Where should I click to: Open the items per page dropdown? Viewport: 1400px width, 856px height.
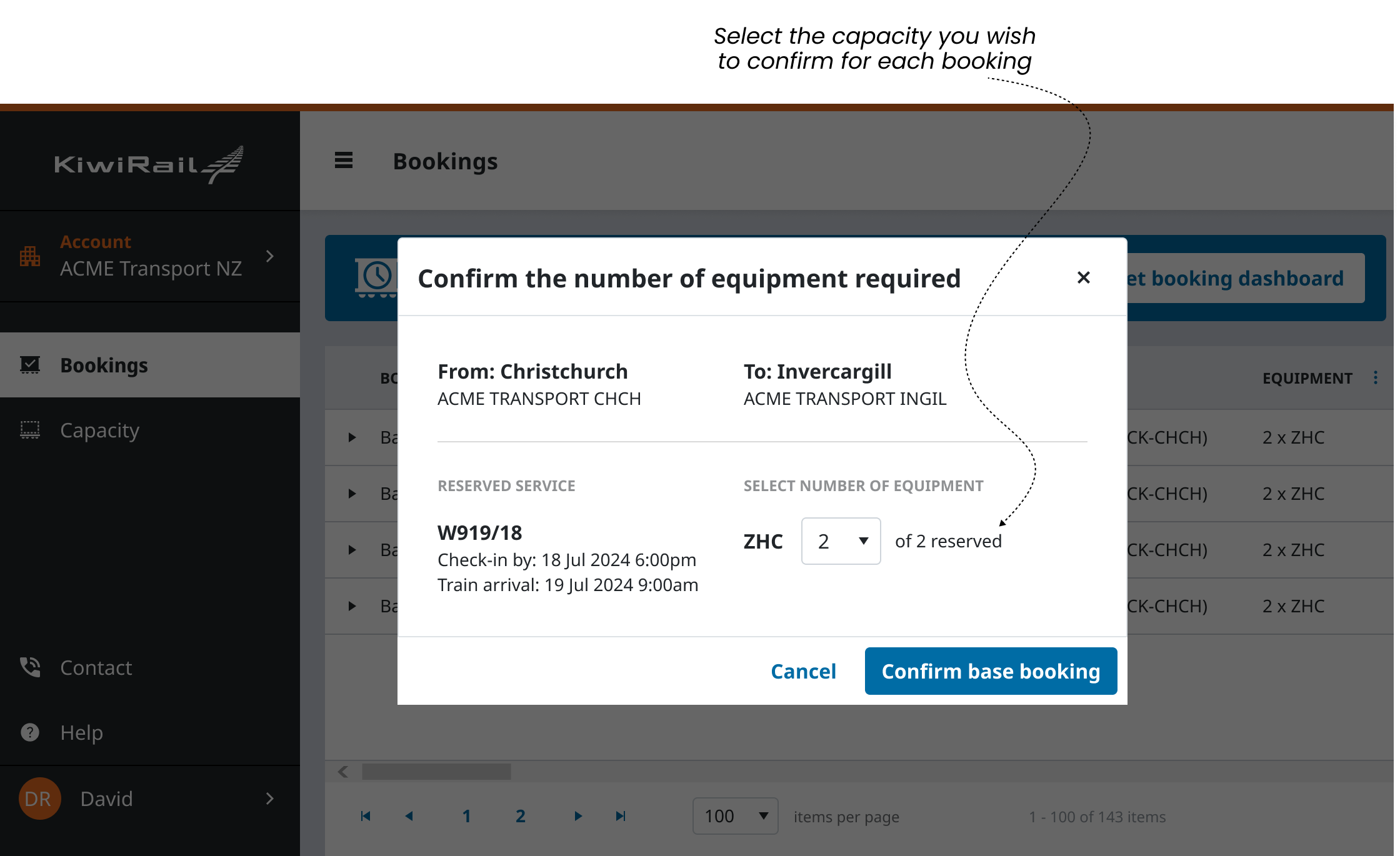pyautogui.click(x=735, y=816)
